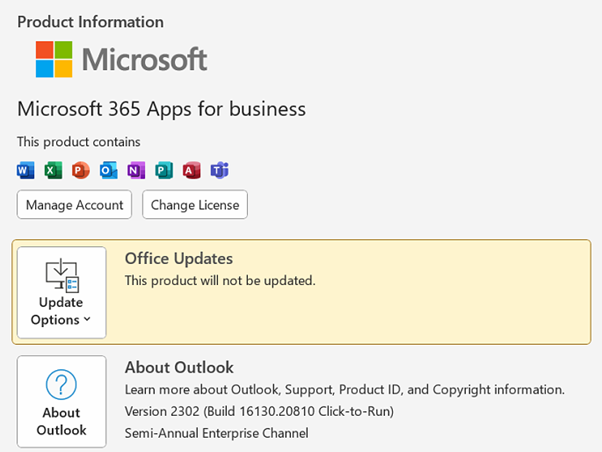Image resolution: width=602 pixels, height=452 pixels.
Task: Click the Excel app icon
Action: (53, 170)
